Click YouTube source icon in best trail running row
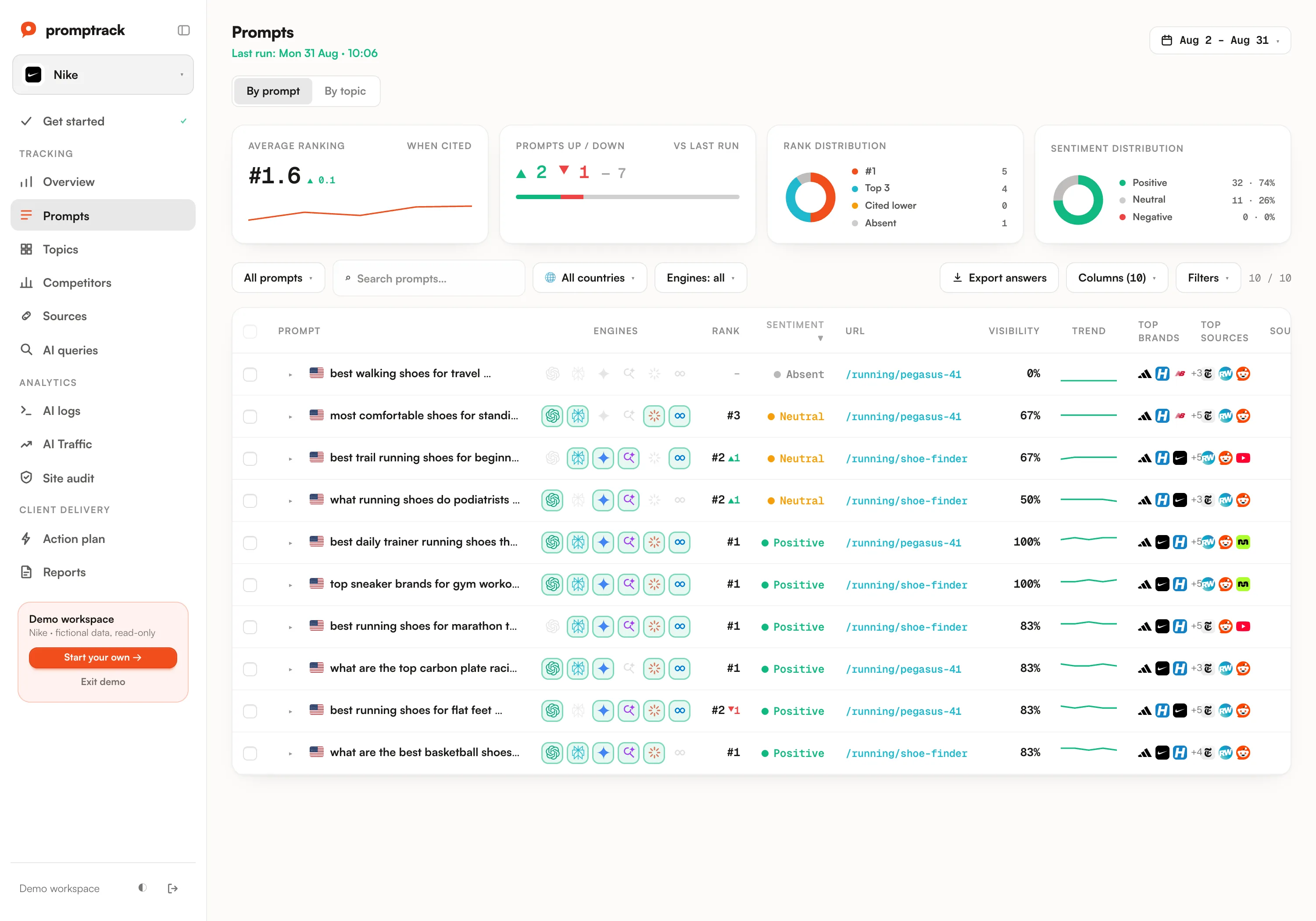The image size is (1316, 921). (1243, 458)
